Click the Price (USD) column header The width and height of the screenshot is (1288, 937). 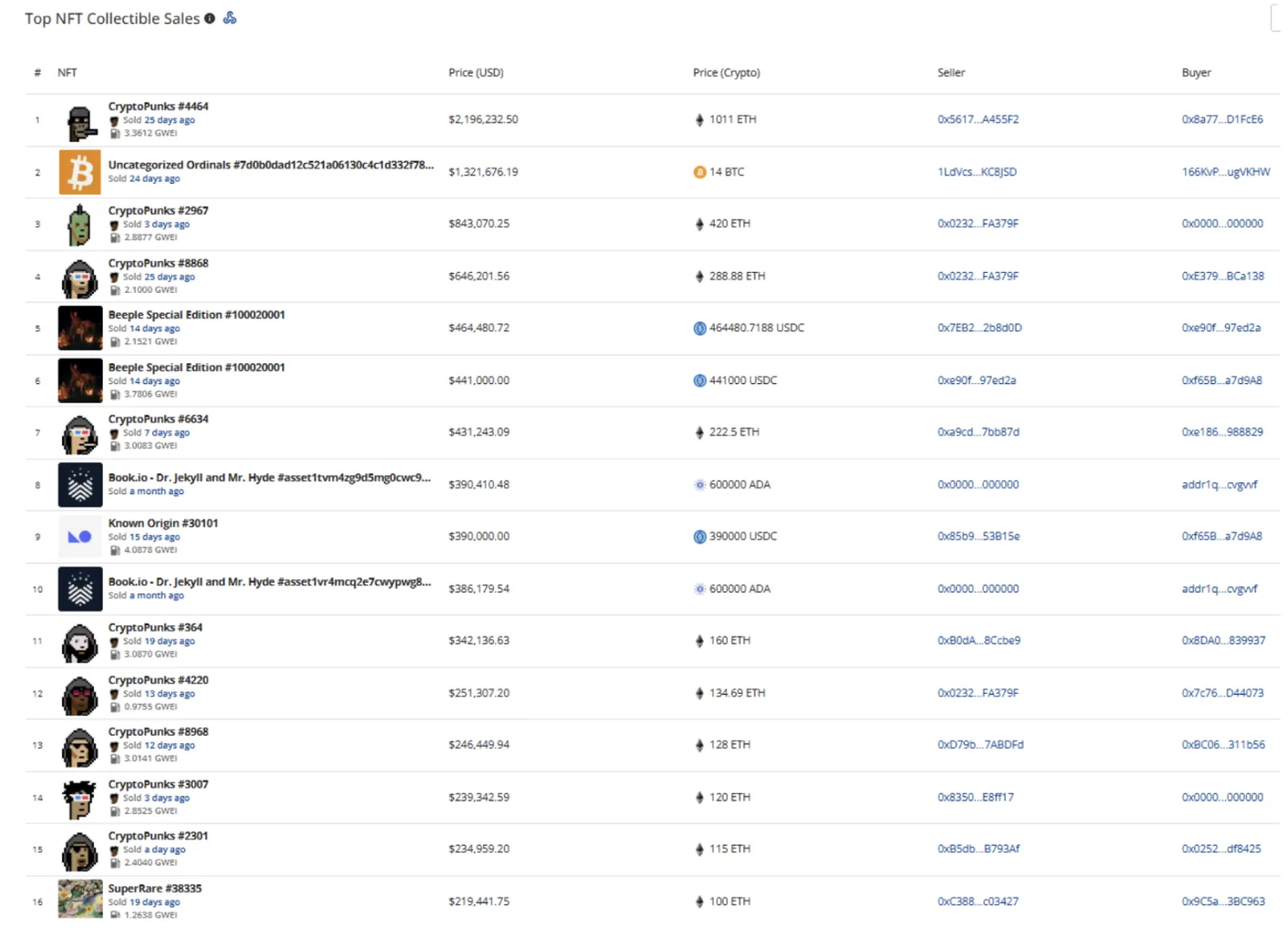point(476,72)
